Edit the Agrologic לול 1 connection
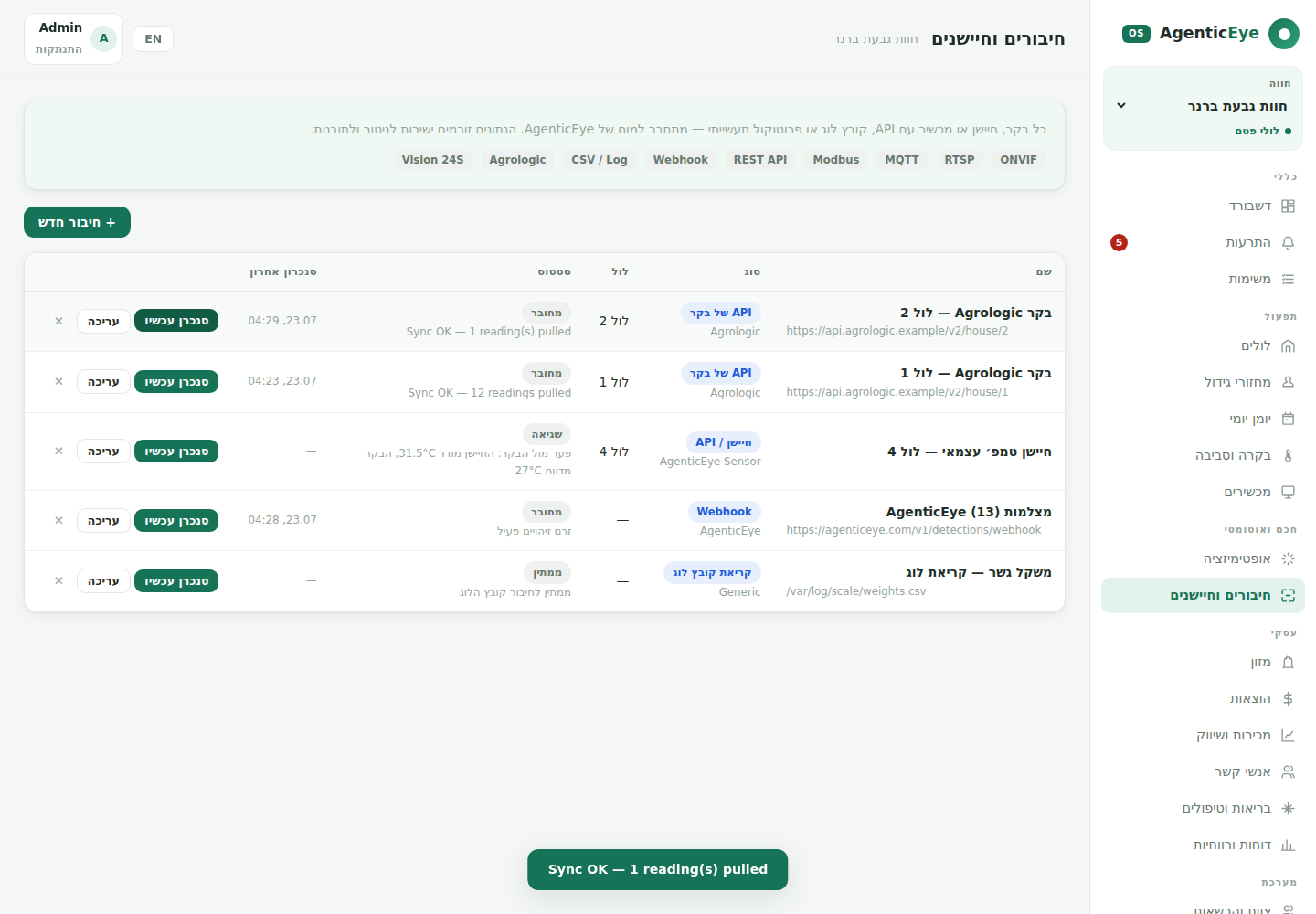This screenshot has width=1316, height=914. click(103, 382)
